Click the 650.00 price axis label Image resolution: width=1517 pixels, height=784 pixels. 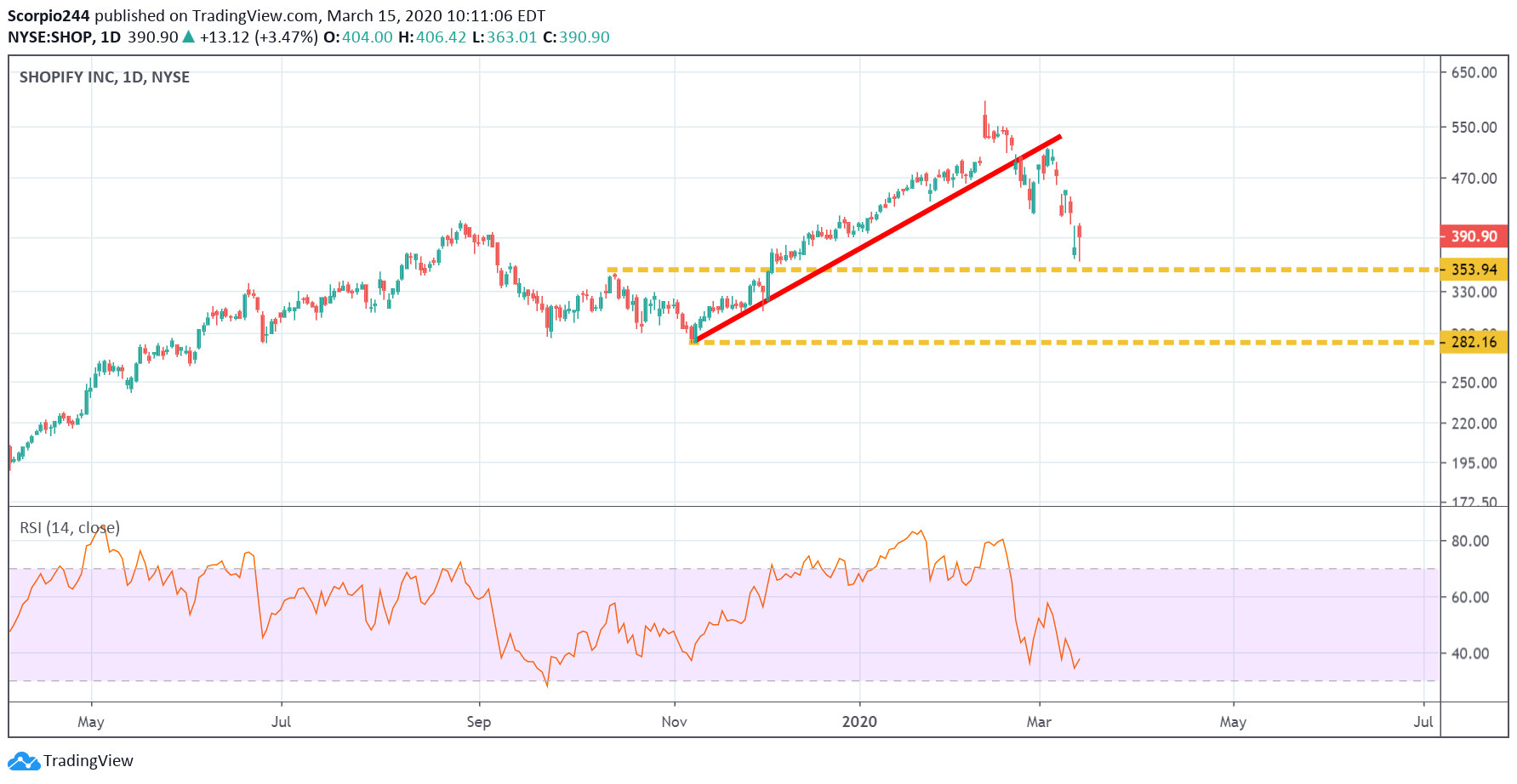coord(1474,72)
